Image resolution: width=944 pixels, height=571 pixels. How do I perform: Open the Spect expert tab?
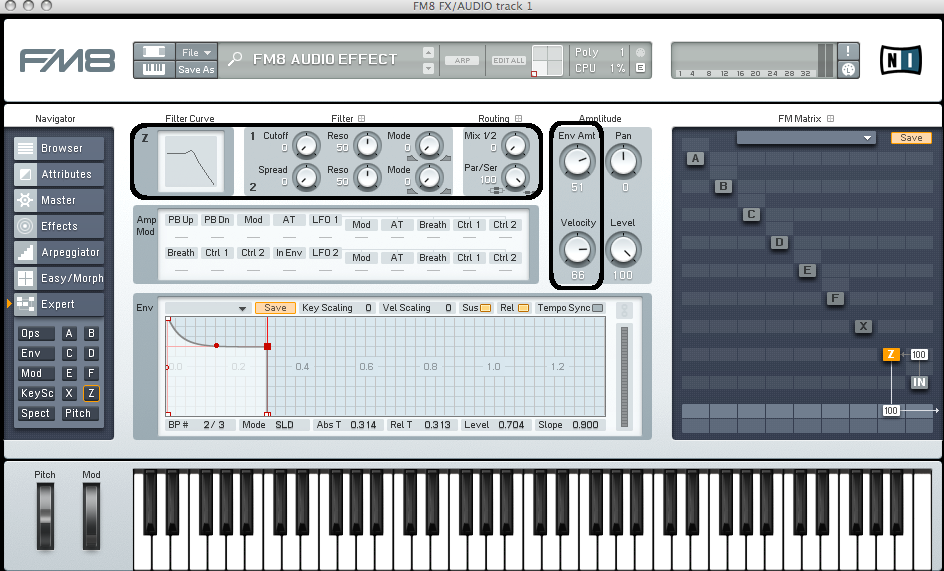point(36,413)
